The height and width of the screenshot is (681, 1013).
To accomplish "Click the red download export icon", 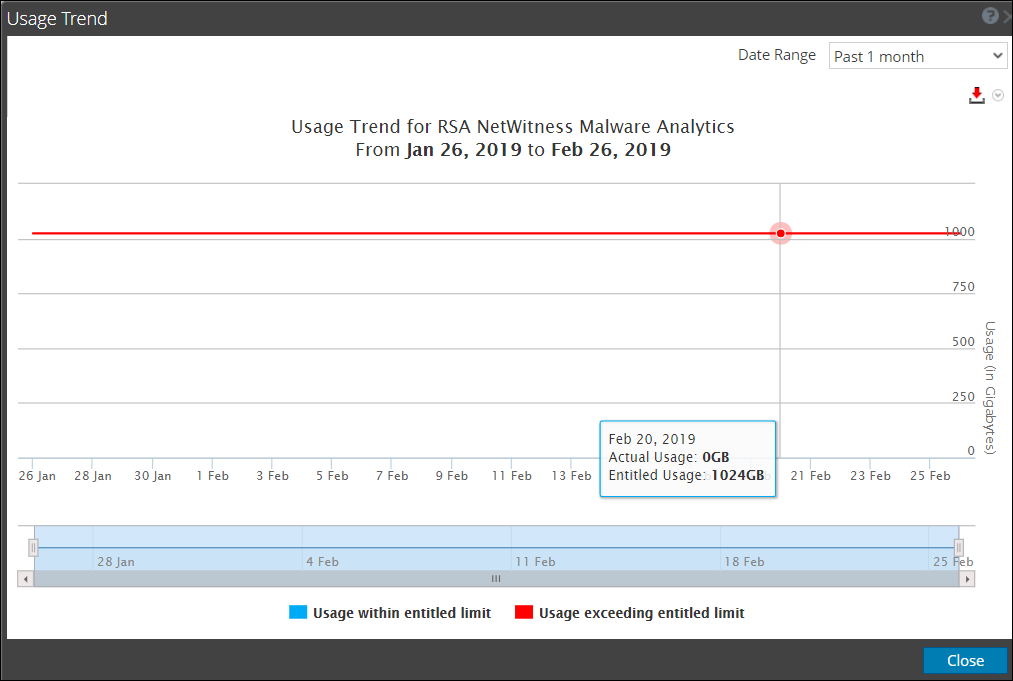I will click(977, 95).
